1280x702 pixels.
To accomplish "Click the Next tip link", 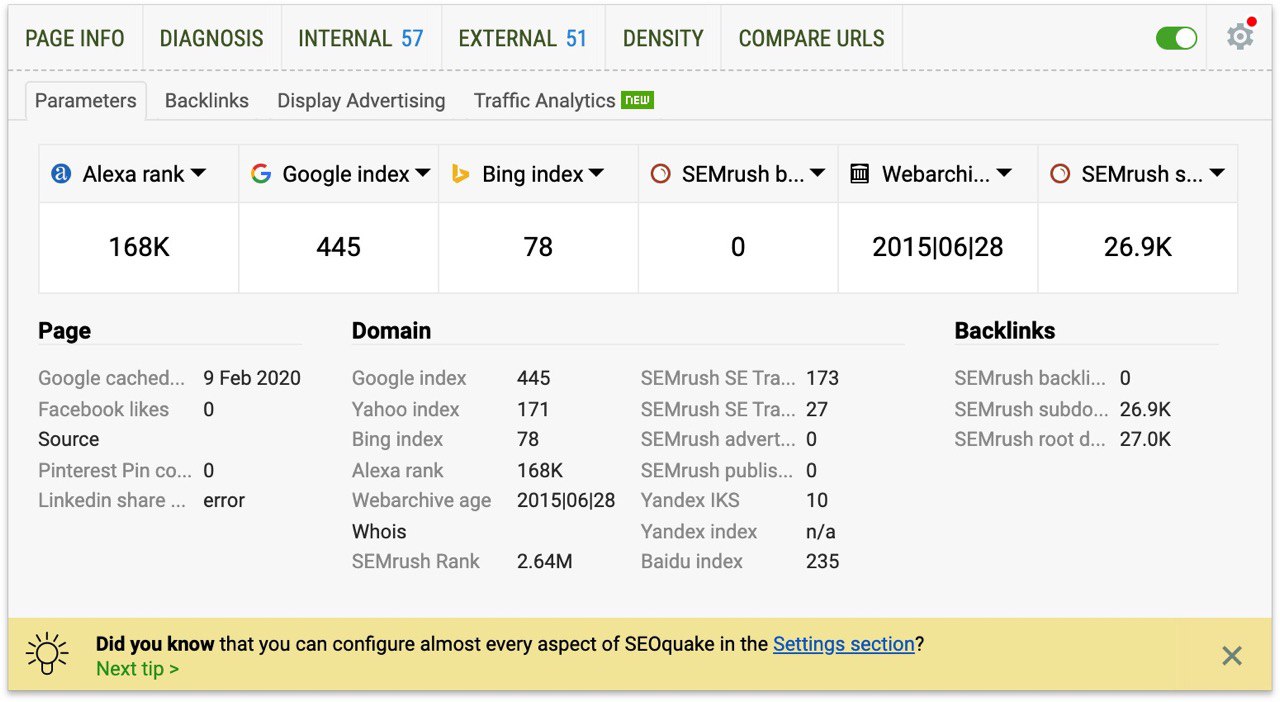I will [x=137, y=669].
